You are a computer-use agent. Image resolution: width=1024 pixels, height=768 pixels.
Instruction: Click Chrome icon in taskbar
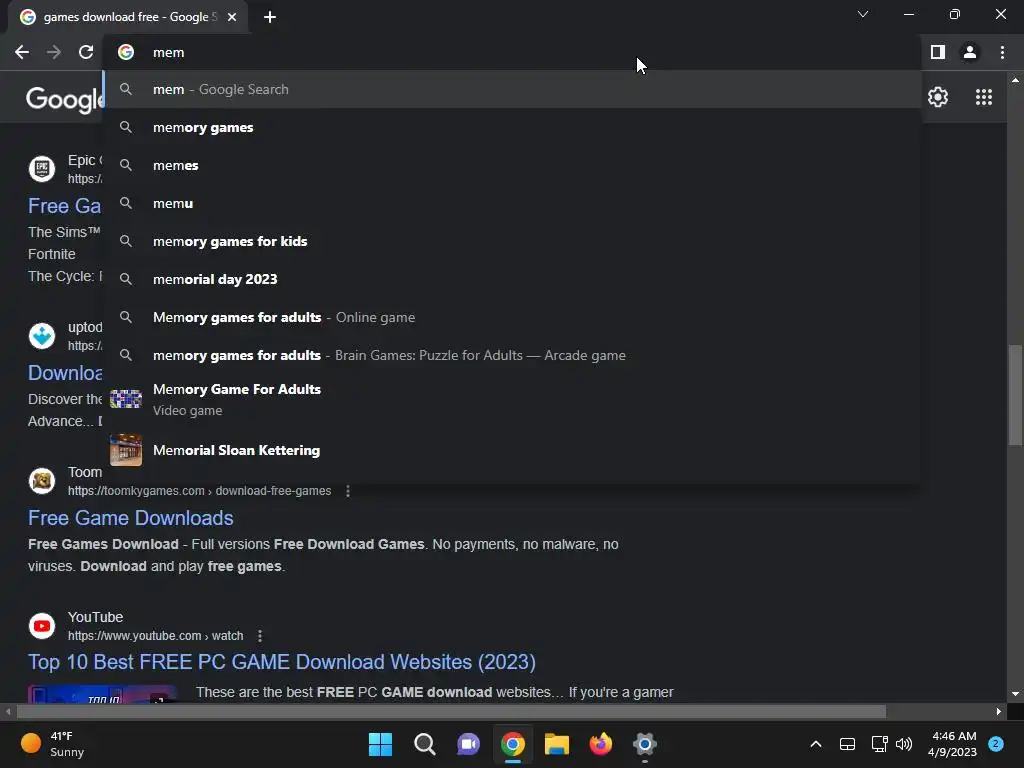(513, 744)
